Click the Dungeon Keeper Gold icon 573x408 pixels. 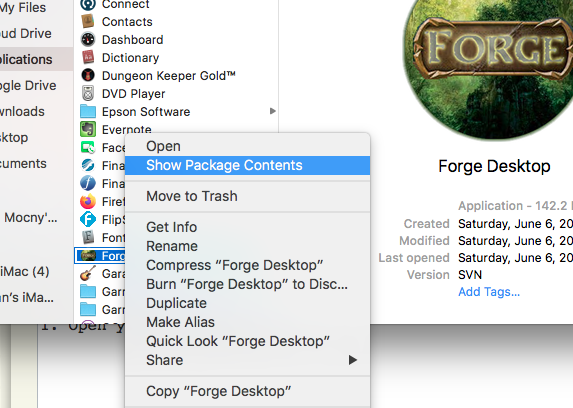click(x=88, y=75)
